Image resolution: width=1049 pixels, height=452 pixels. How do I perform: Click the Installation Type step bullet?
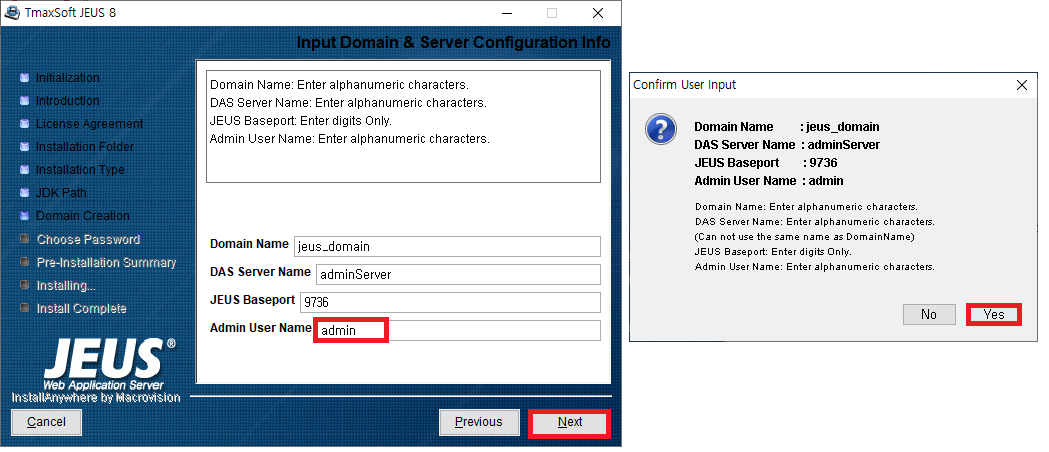pyautogui.click(x=25, y=170)
